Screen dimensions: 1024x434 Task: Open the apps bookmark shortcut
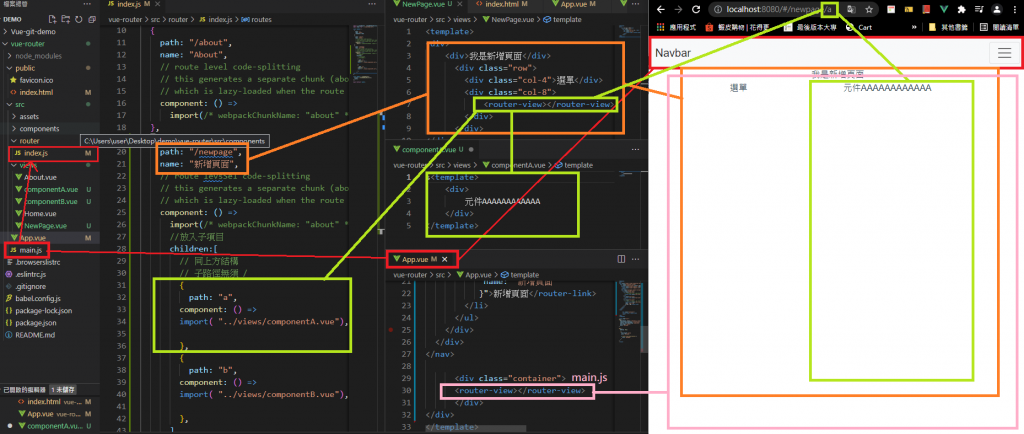click(x=675, y=27)
